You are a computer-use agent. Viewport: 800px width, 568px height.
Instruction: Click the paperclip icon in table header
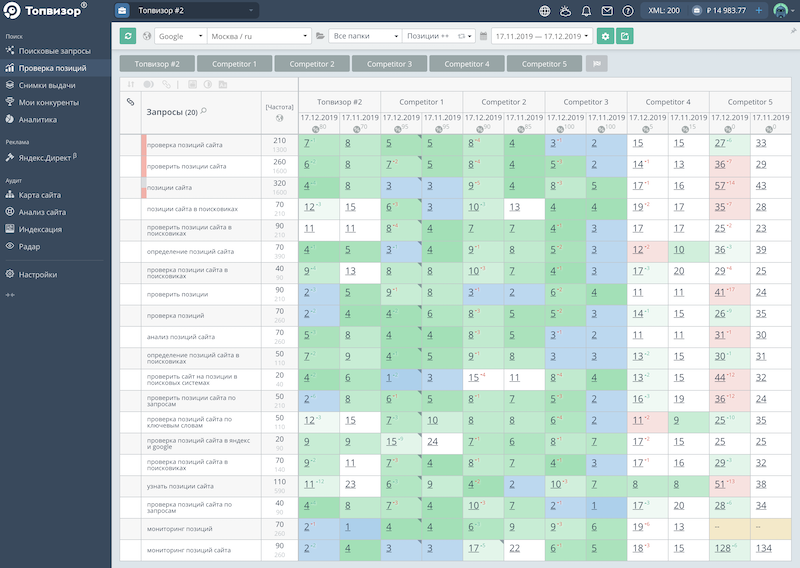[131, 102]
